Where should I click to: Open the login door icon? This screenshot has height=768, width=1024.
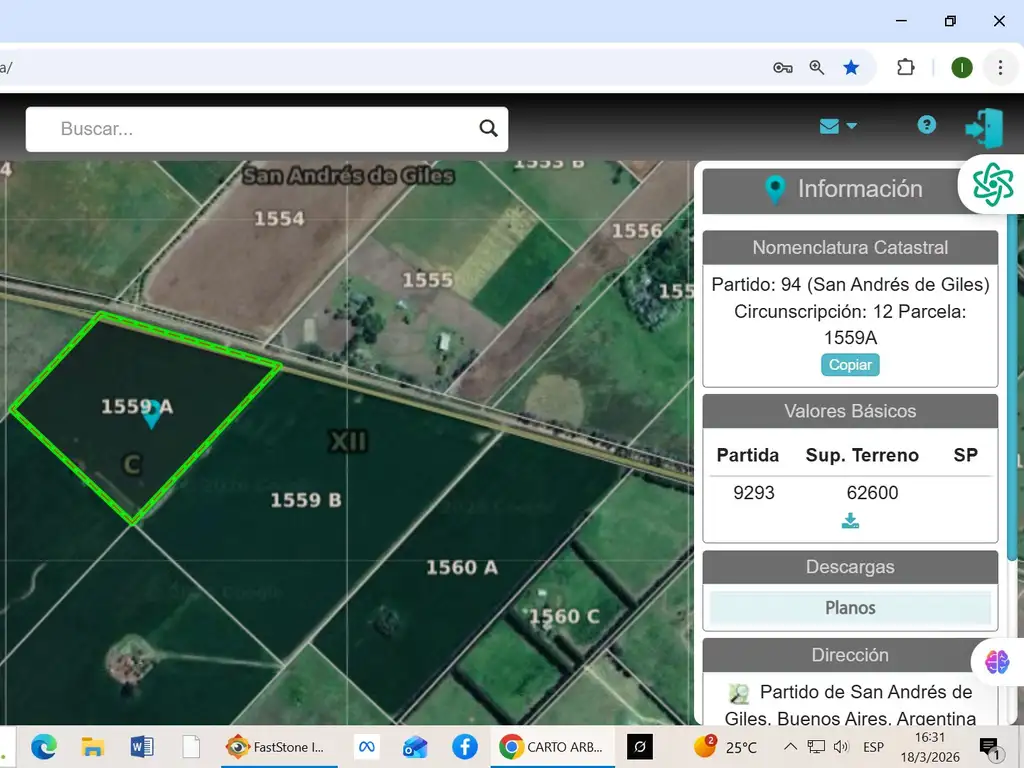tap(984, 129)
